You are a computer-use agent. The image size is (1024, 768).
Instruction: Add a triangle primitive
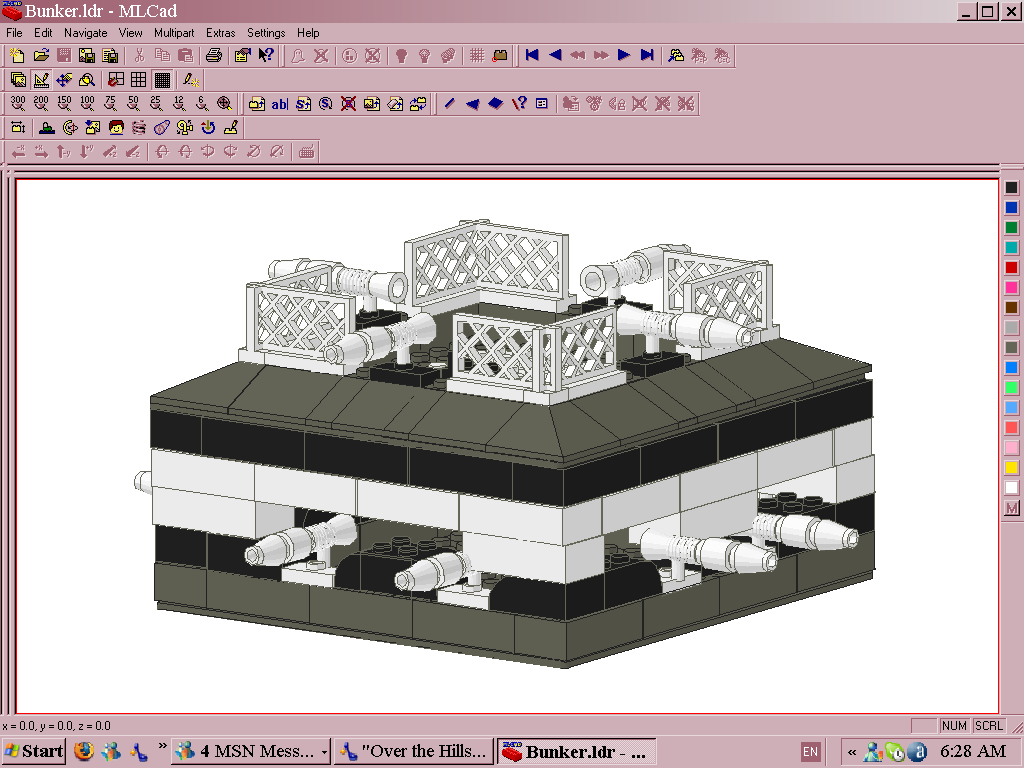472,103
